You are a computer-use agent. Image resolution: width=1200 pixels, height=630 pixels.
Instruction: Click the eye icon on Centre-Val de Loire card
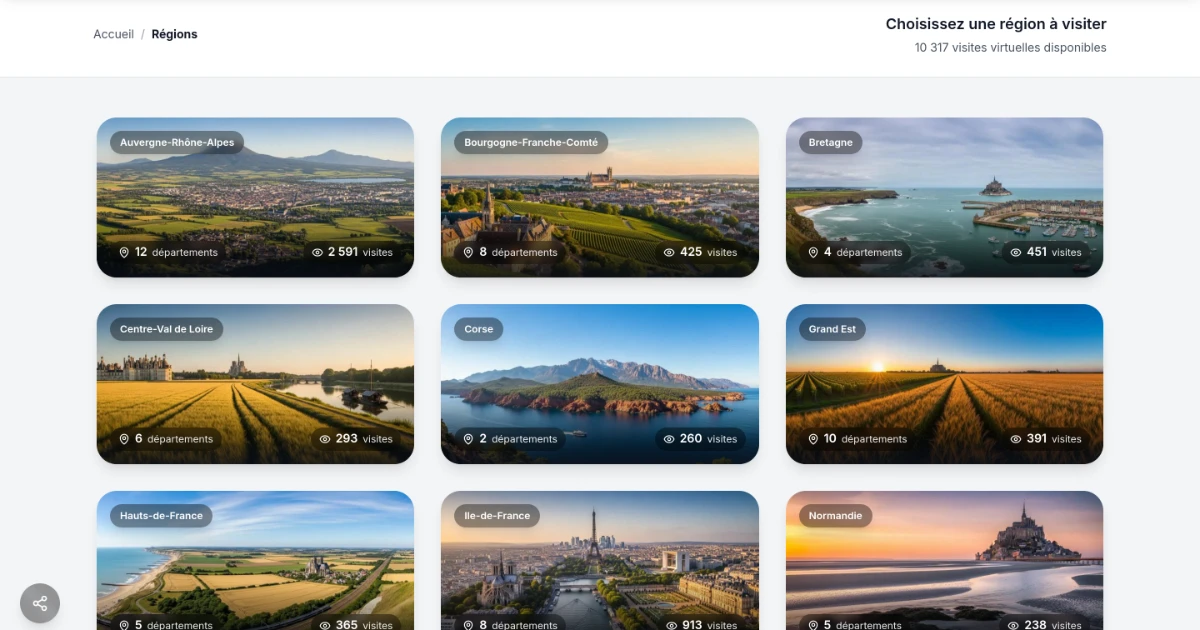coord(325,439)
